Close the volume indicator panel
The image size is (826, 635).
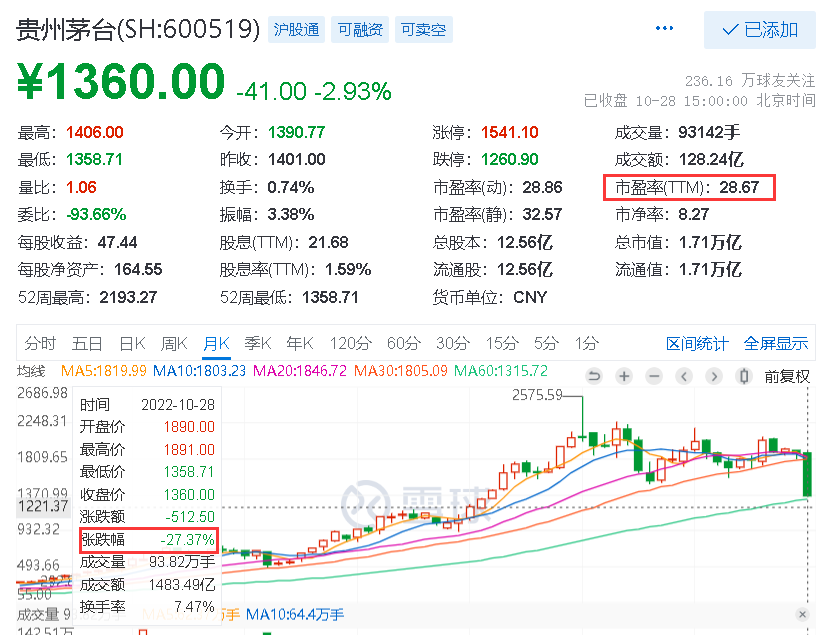pos(802,614)
